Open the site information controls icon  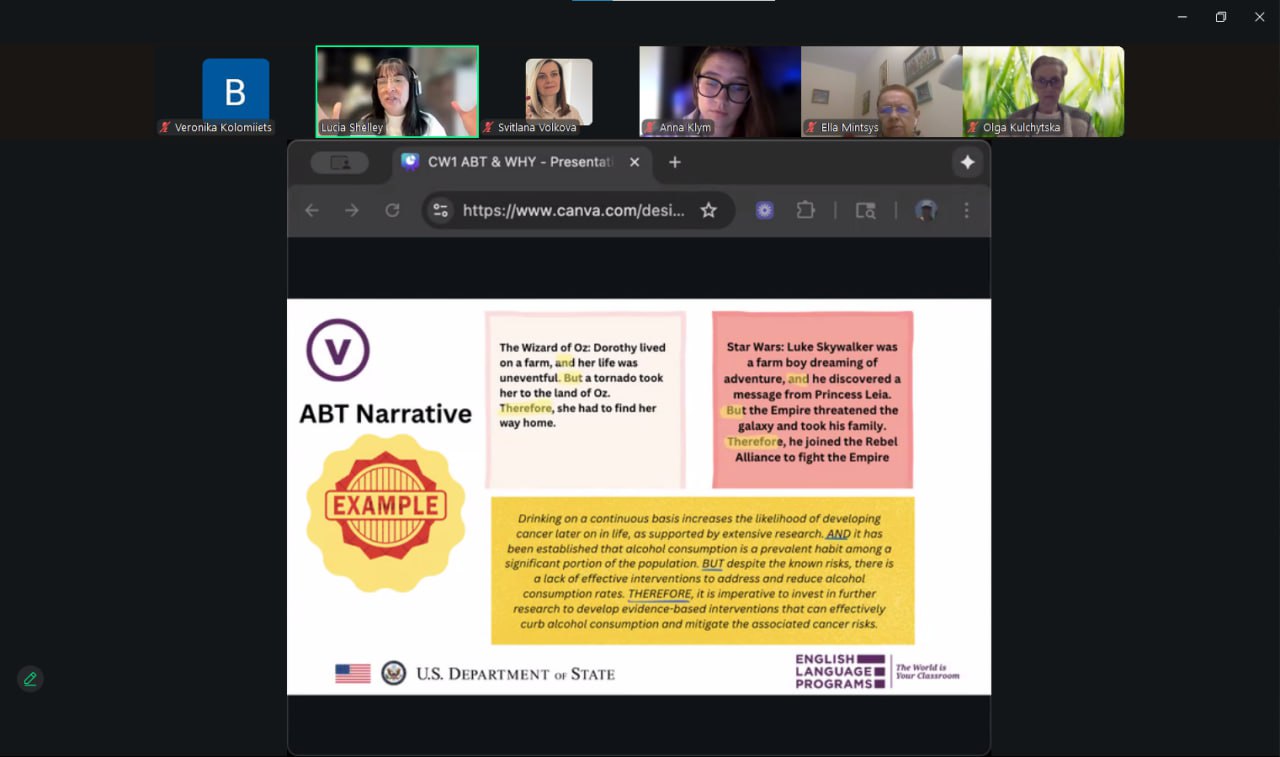click(x=441, y=210)
